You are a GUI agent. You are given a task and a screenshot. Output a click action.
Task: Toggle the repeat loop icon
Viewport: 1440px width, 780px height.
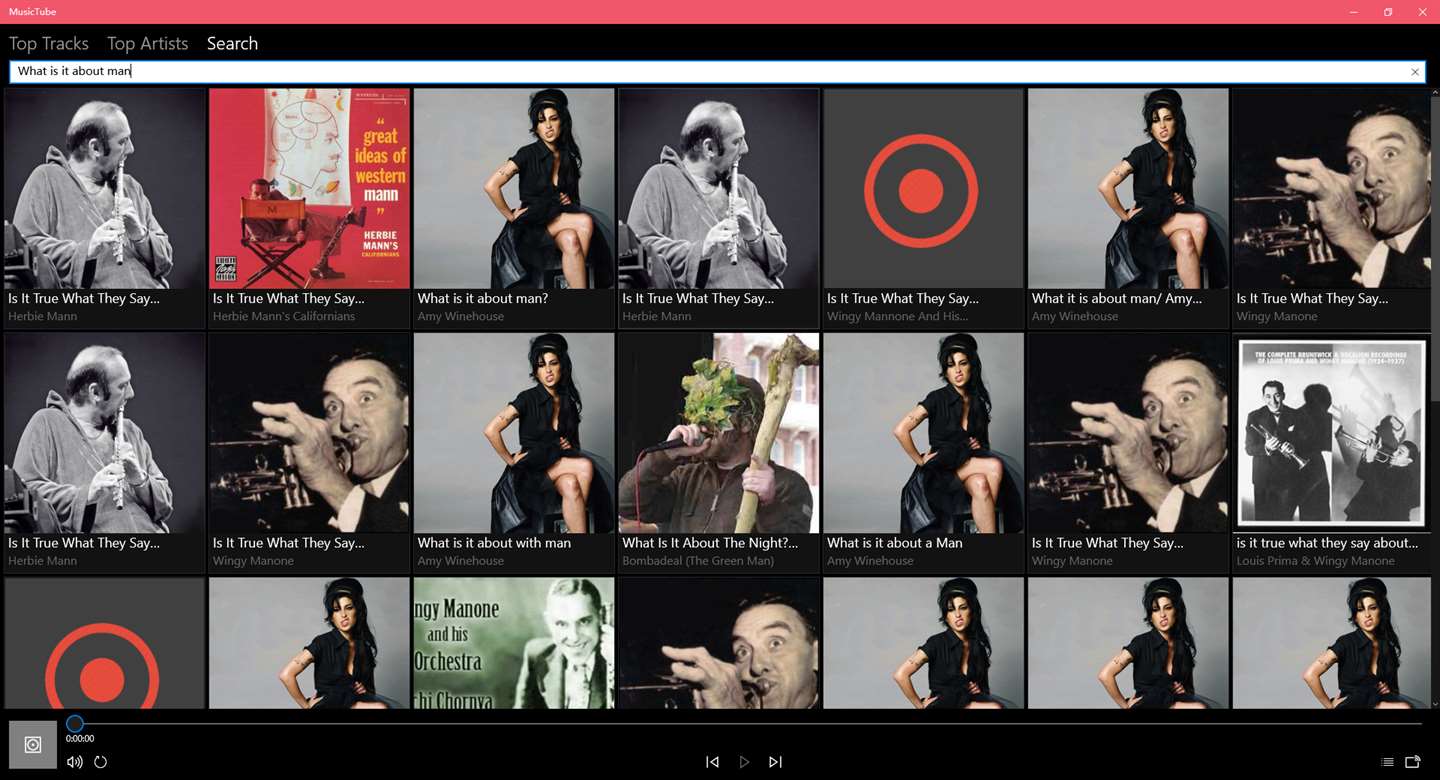pos(101,762)
